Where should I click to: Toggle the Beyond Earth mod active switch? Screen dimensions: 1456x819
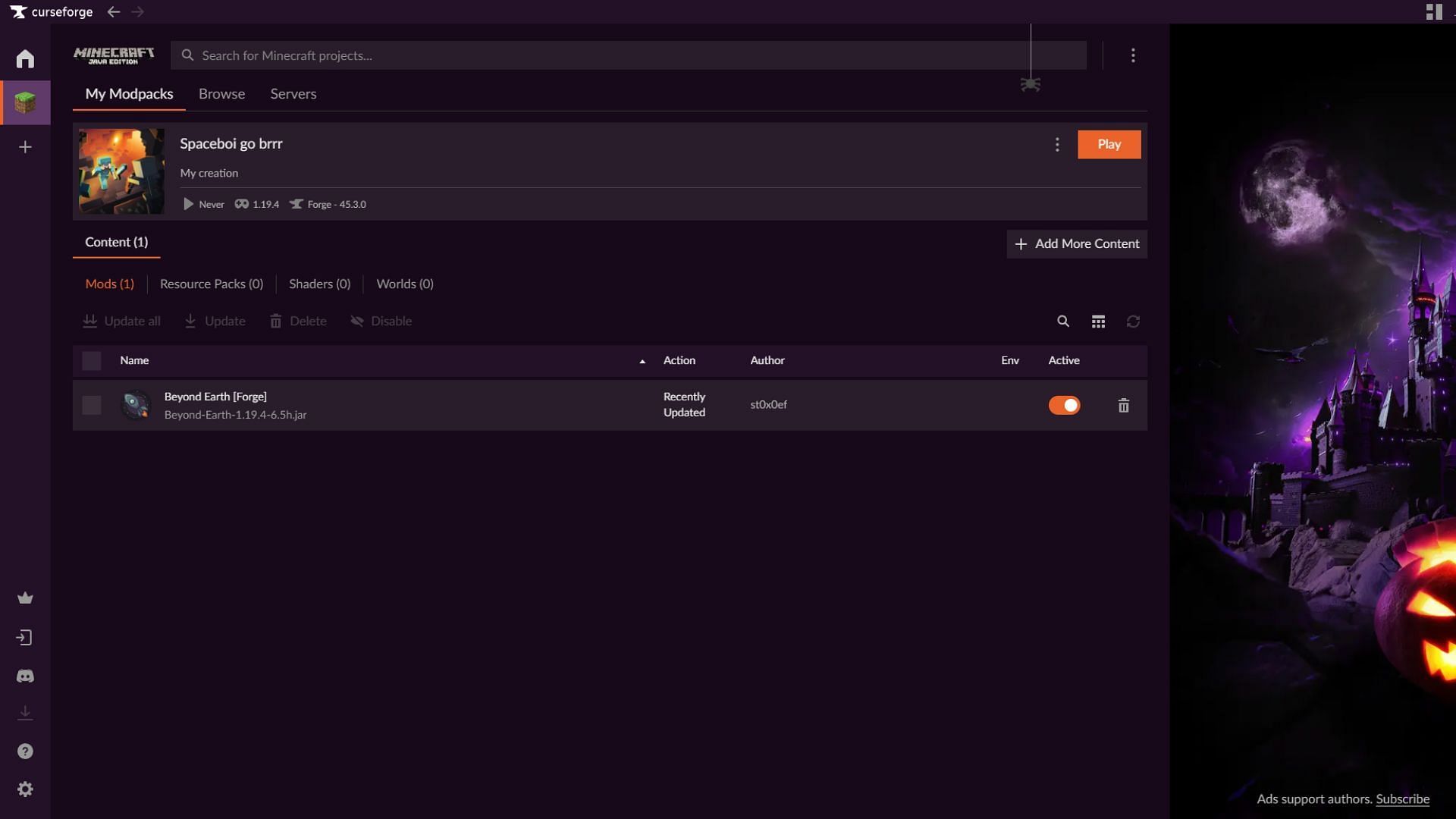pos(1063,404)
